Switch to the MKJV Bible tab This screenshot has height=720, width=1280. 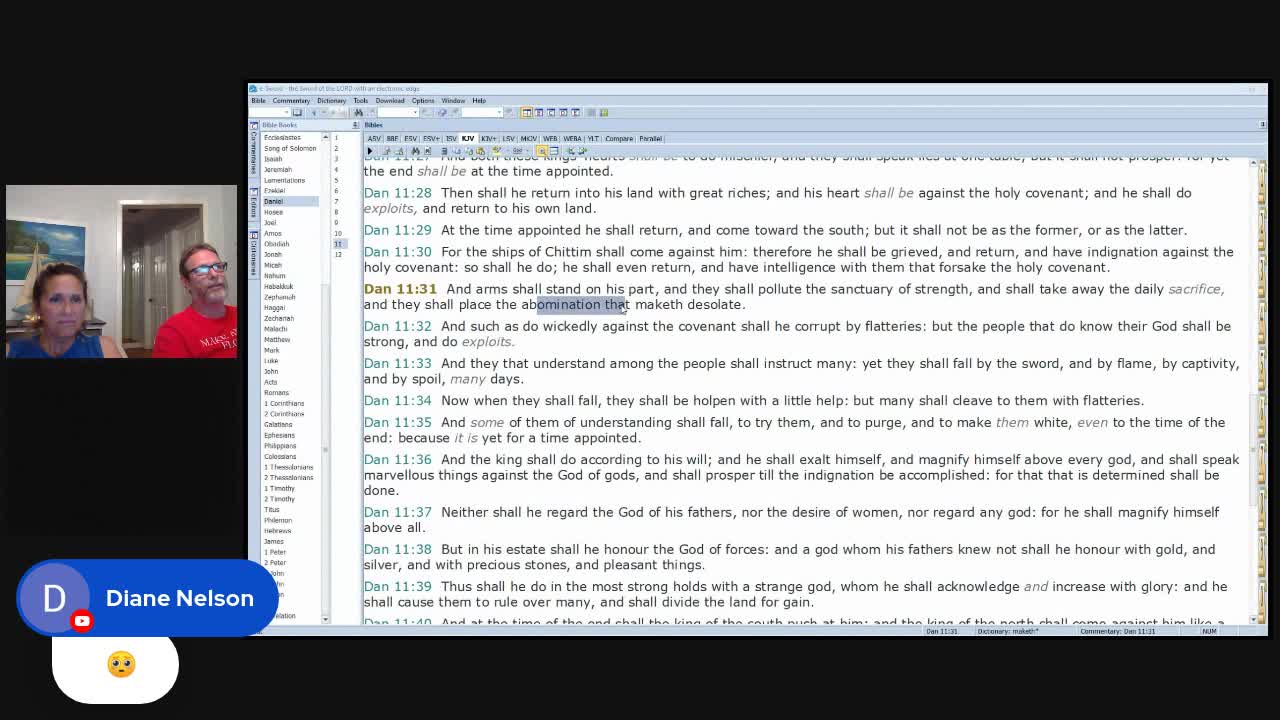pos(529,139)
